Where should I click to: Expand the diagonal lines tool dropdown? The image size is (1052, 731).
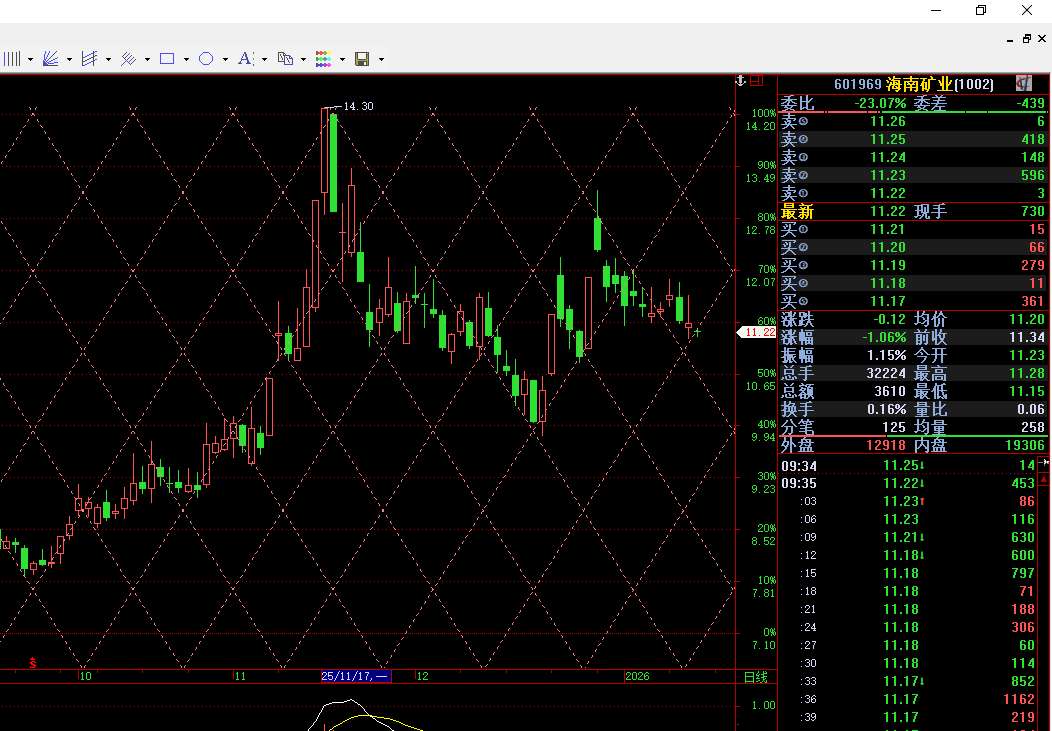tap(147, 60)
